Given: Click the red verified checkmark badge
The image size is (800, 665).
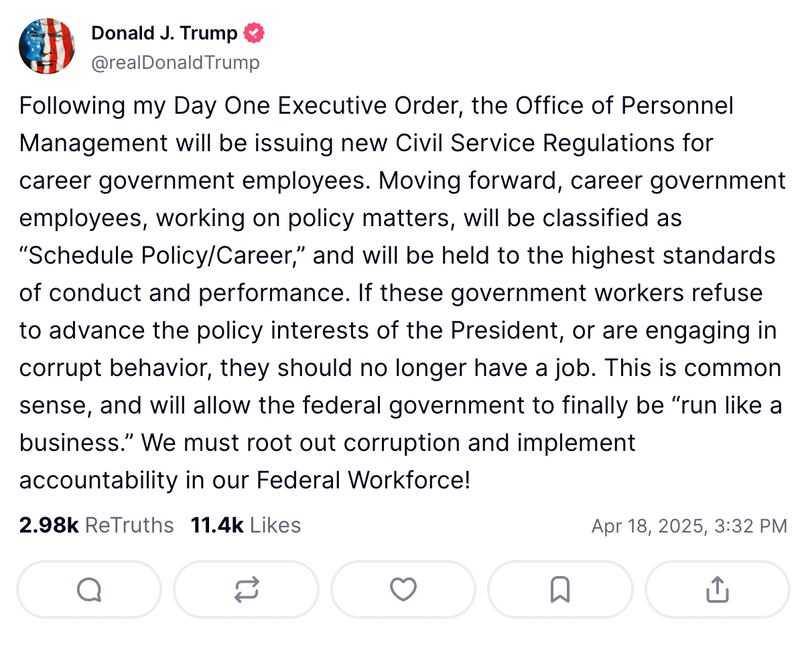Looking at the screenshot, I should [x=255, y=33].
